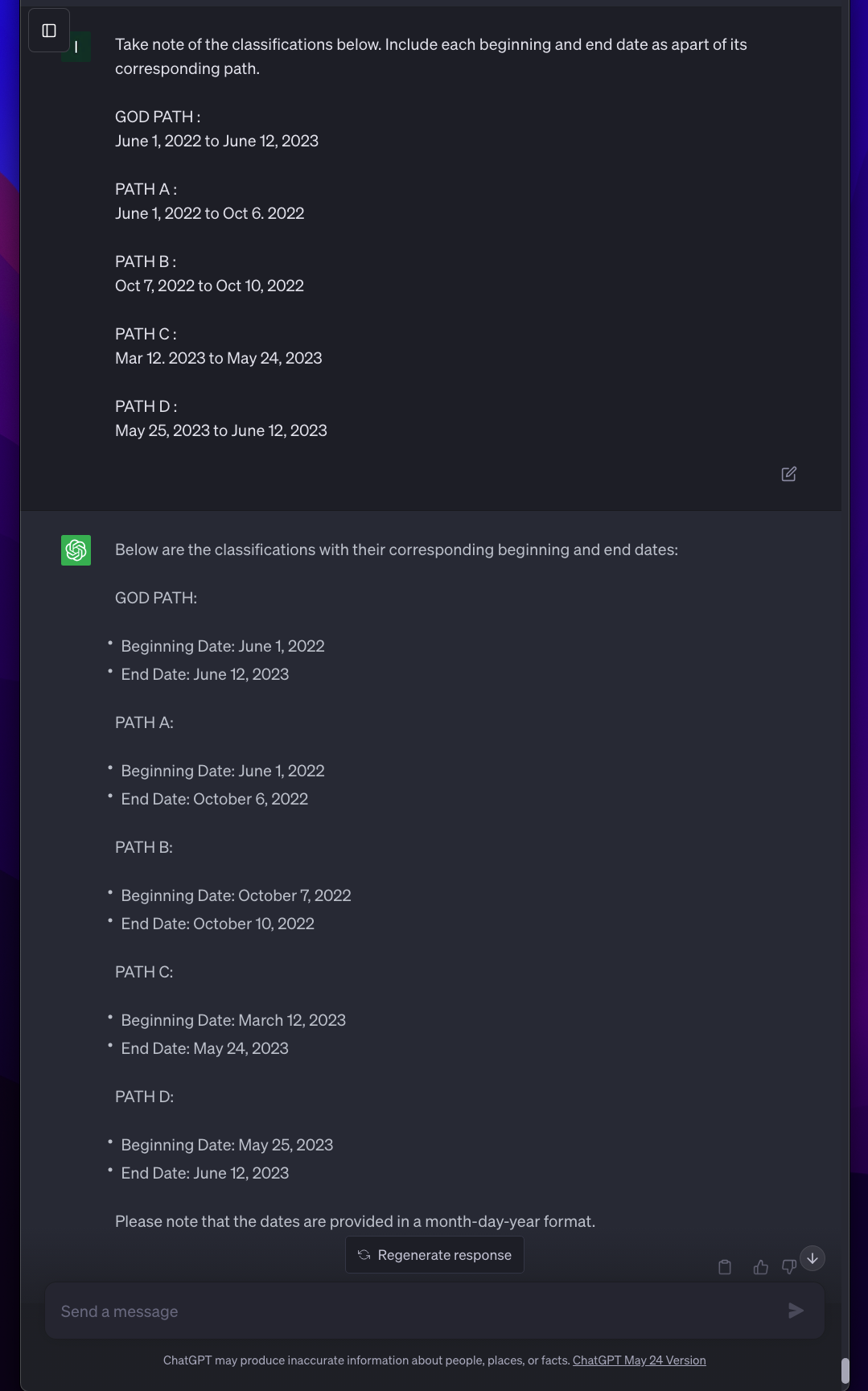The height and width of the screenshot is (1391, 868).
Task: Click the Regenerate response button
Action: click(x=434, y=1255)
